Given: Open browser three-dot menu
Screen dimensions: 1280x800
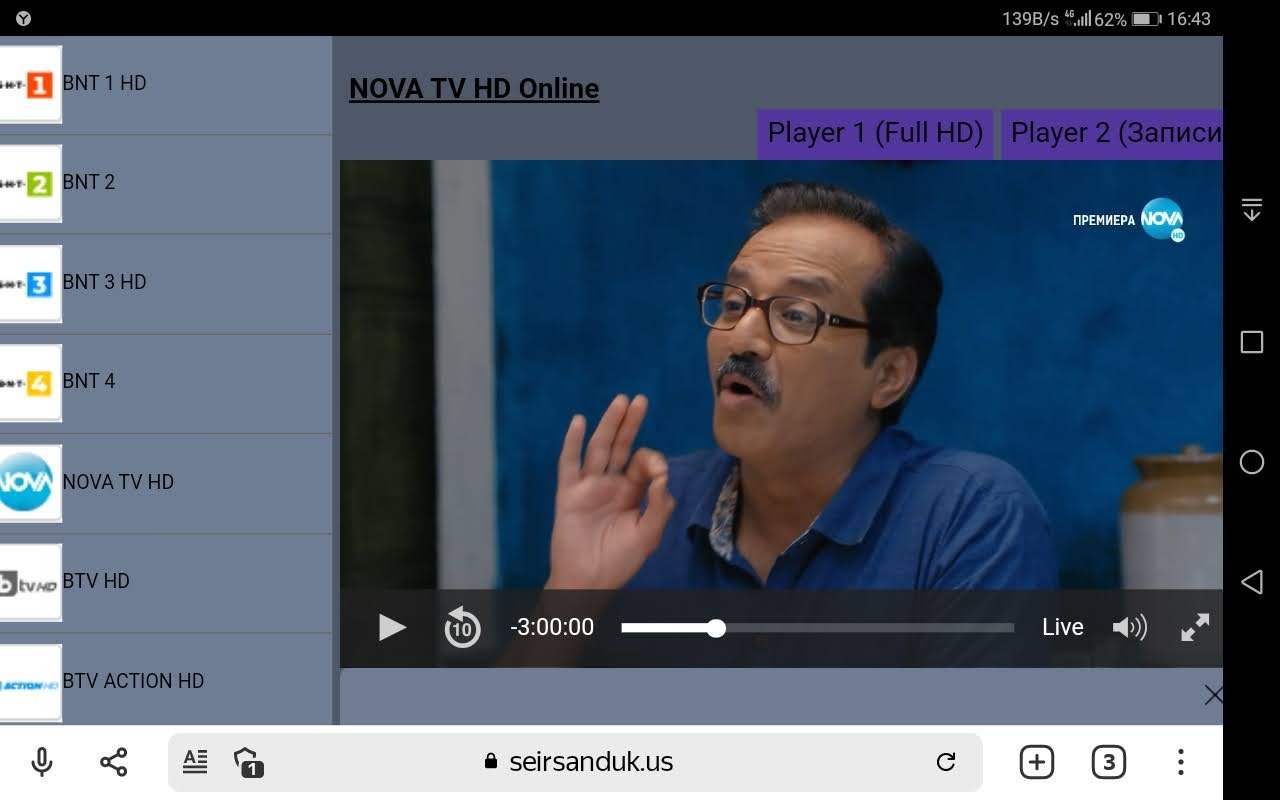Looking at the screenshot, I should click(x=1181, y=762).
